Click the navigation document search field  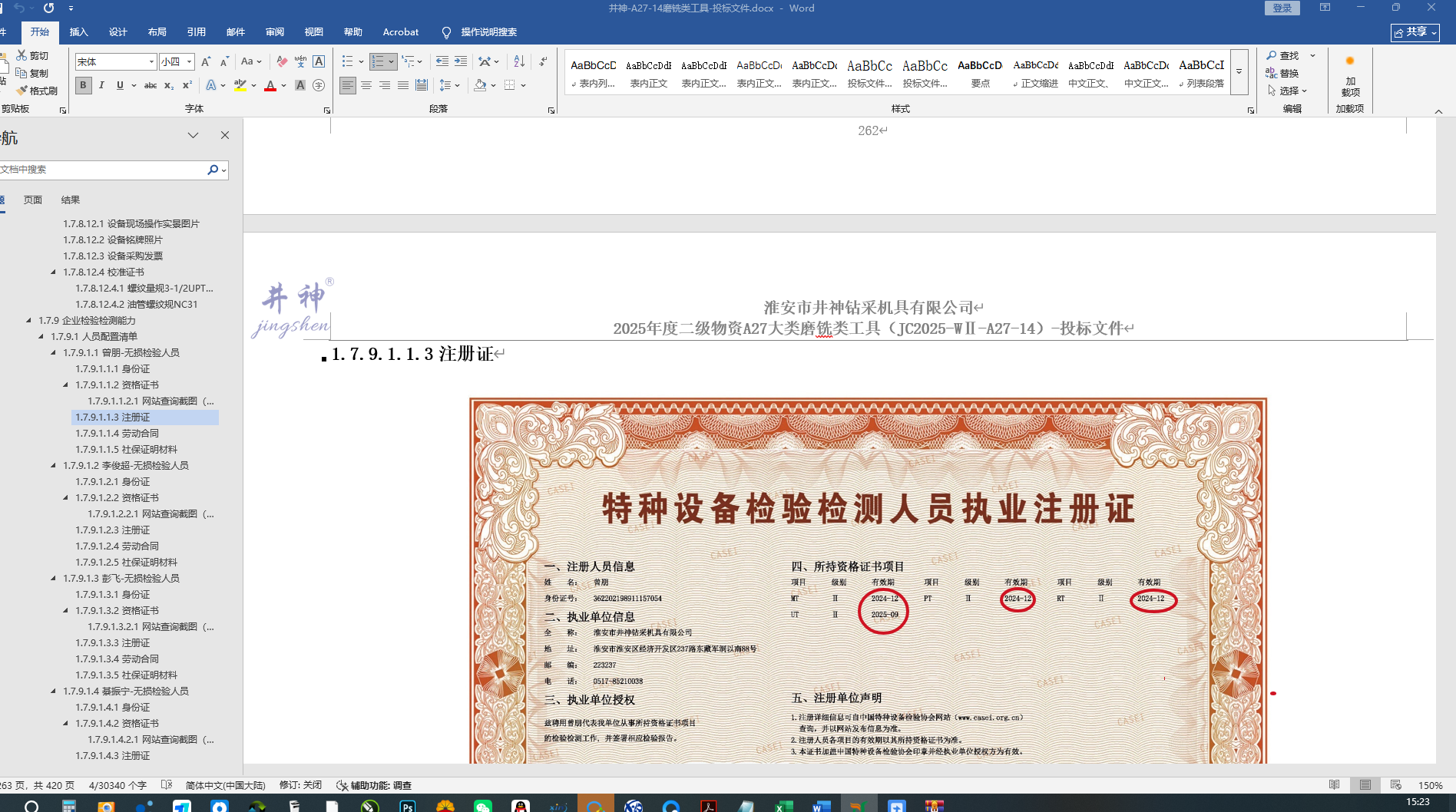click(101, 170)
